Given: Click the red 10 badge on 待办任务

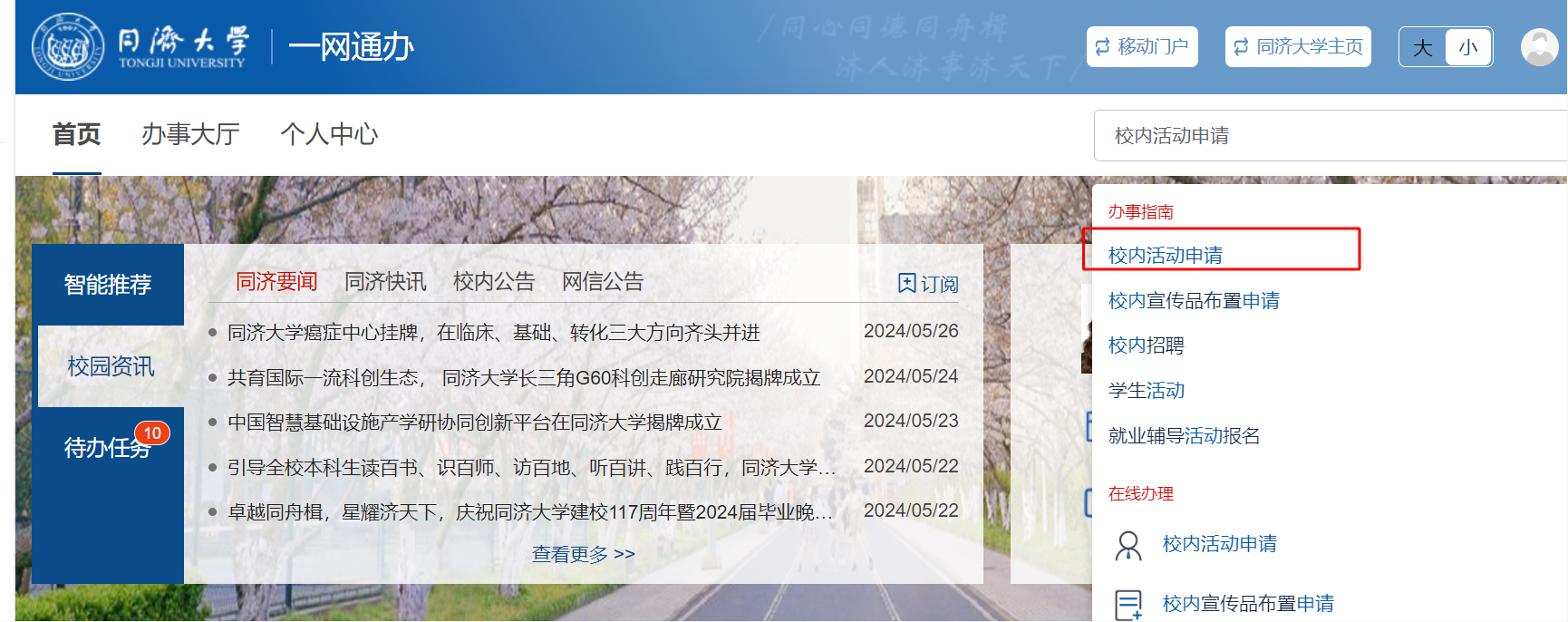Looking at the screenshot, I should click(152, 433).
